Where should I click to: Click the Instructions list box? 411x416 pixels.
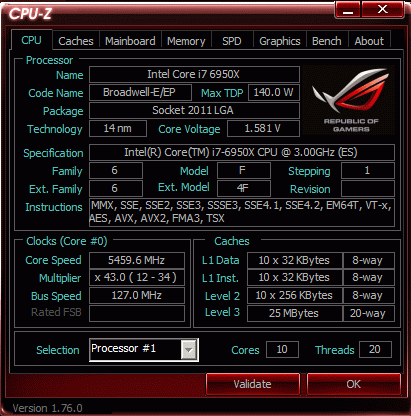point(242,212)
